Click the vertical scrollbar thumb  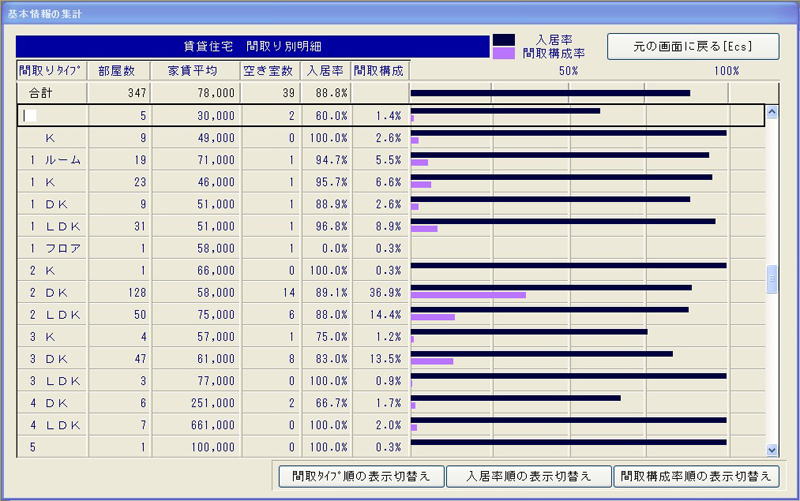pos(771,280)
